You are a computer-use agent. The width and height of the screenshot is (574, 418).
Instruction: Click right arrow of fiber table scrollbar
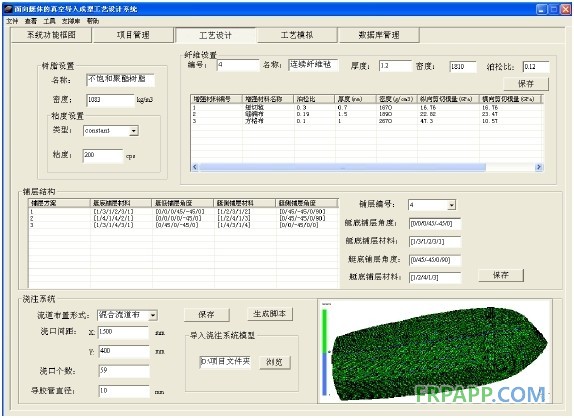click(x=538, y=167)
